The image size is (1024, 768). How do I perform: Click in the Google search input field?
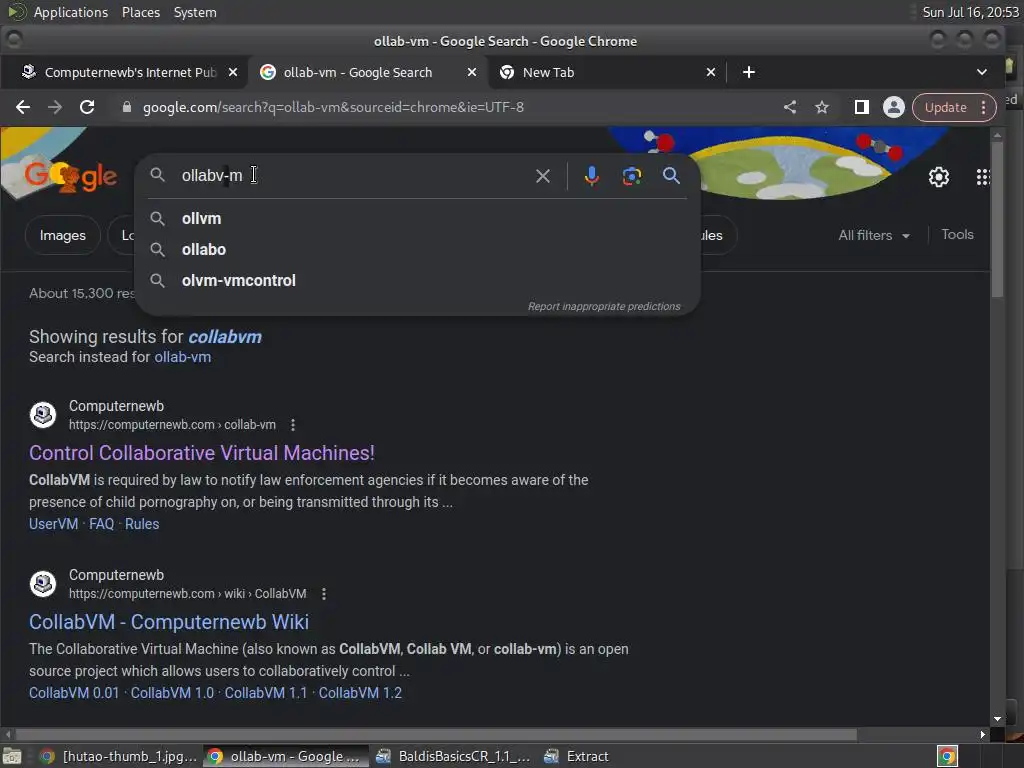353,176
